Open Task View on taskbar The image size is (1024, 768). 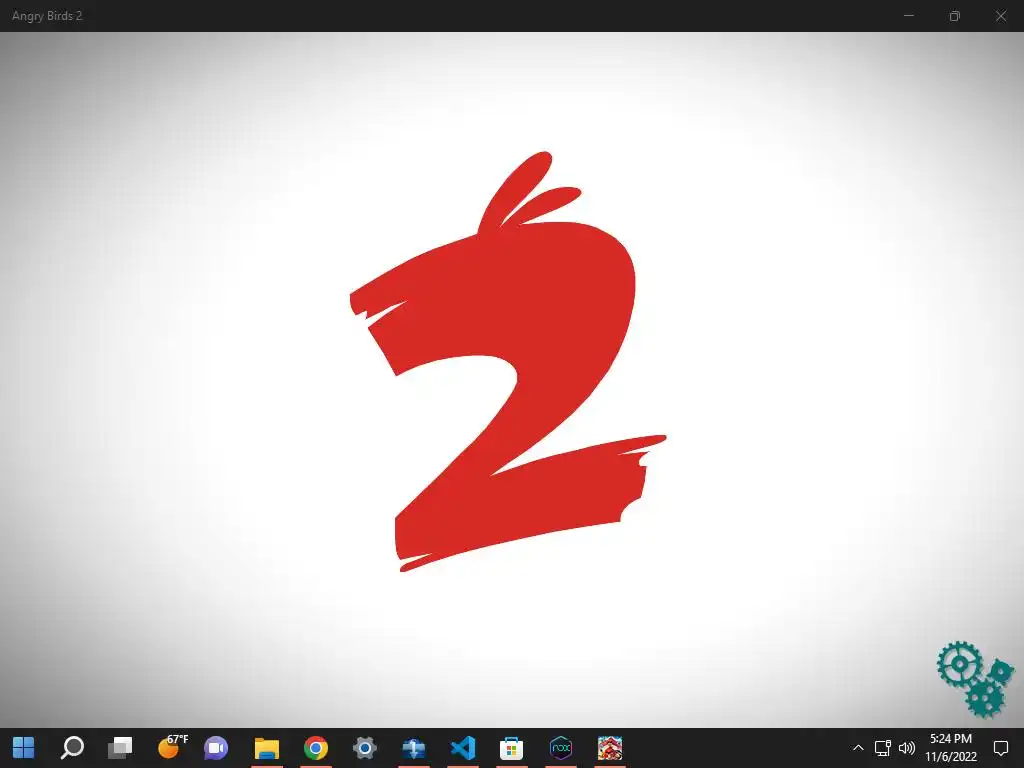coord(120,748)
